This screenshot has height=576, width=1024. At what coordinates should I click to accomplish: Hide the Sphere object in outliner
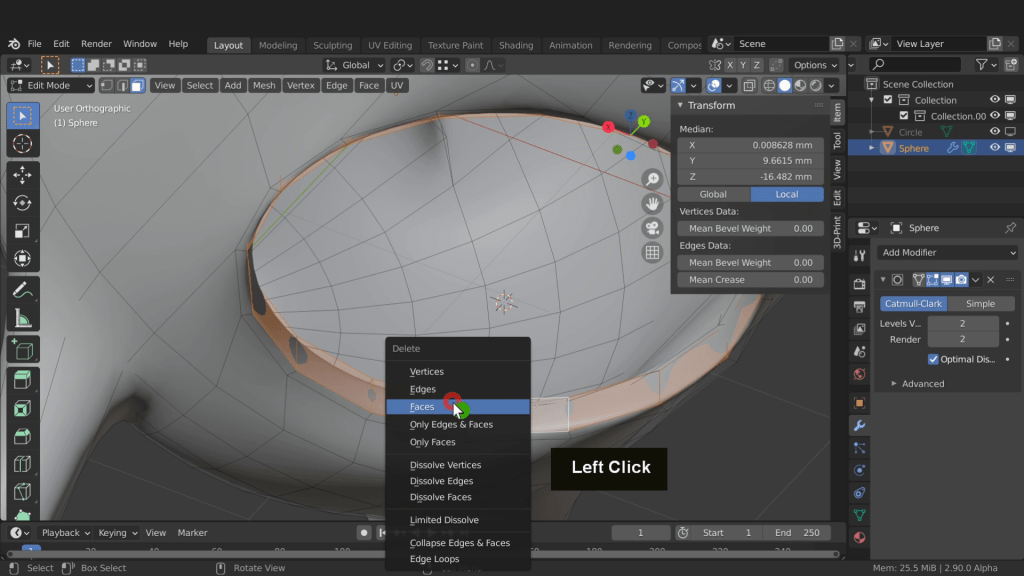[x=995, y=148]
